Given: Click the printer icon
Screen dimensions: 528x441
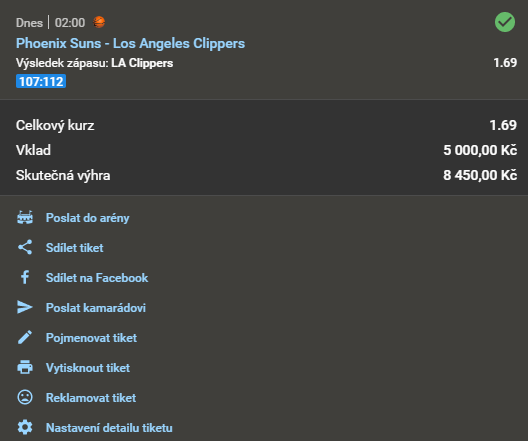Looking at the screenshot, I should (x=25, y=367).
